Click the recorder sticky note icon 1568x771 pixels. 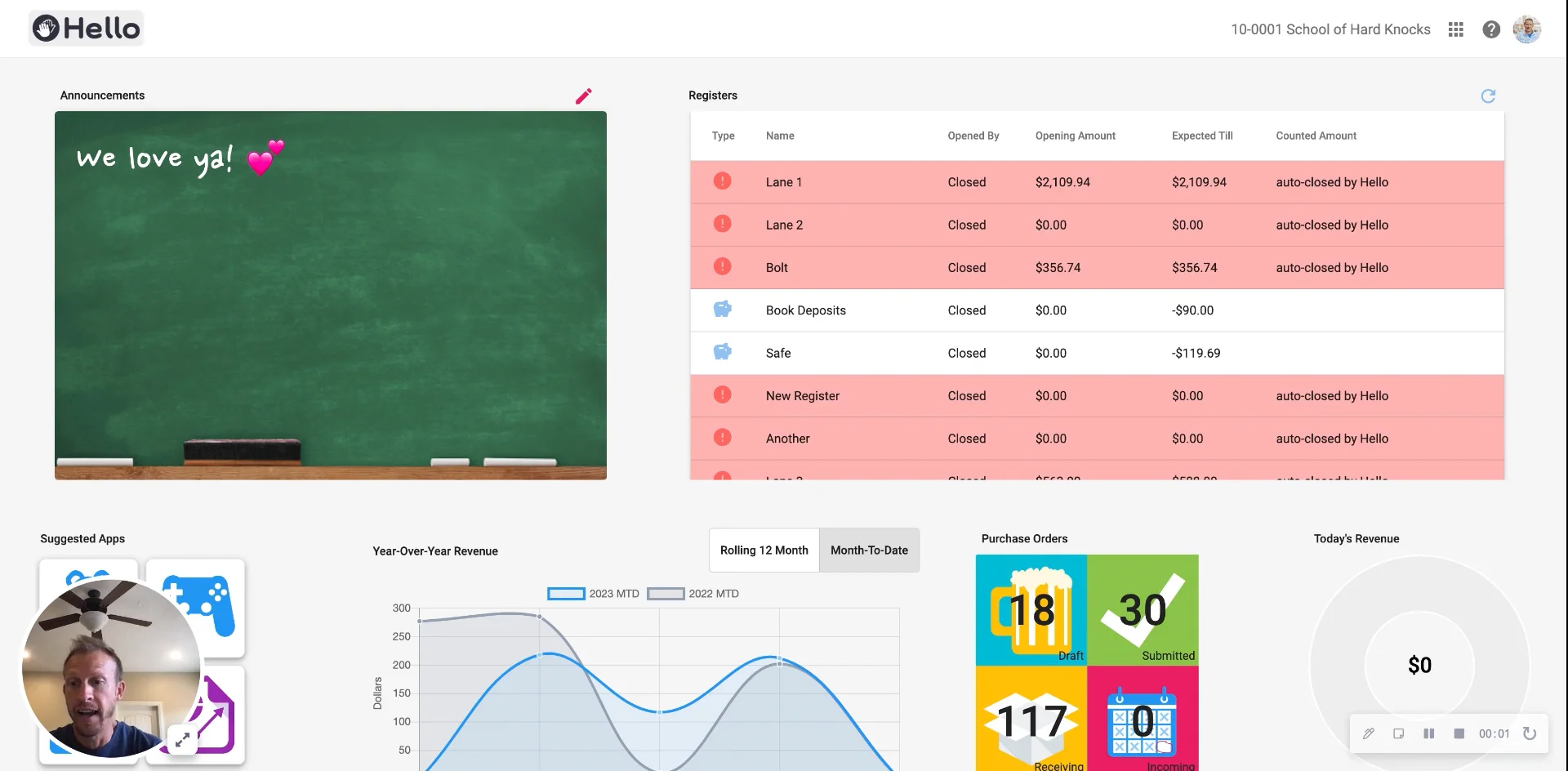point(1398,733)
